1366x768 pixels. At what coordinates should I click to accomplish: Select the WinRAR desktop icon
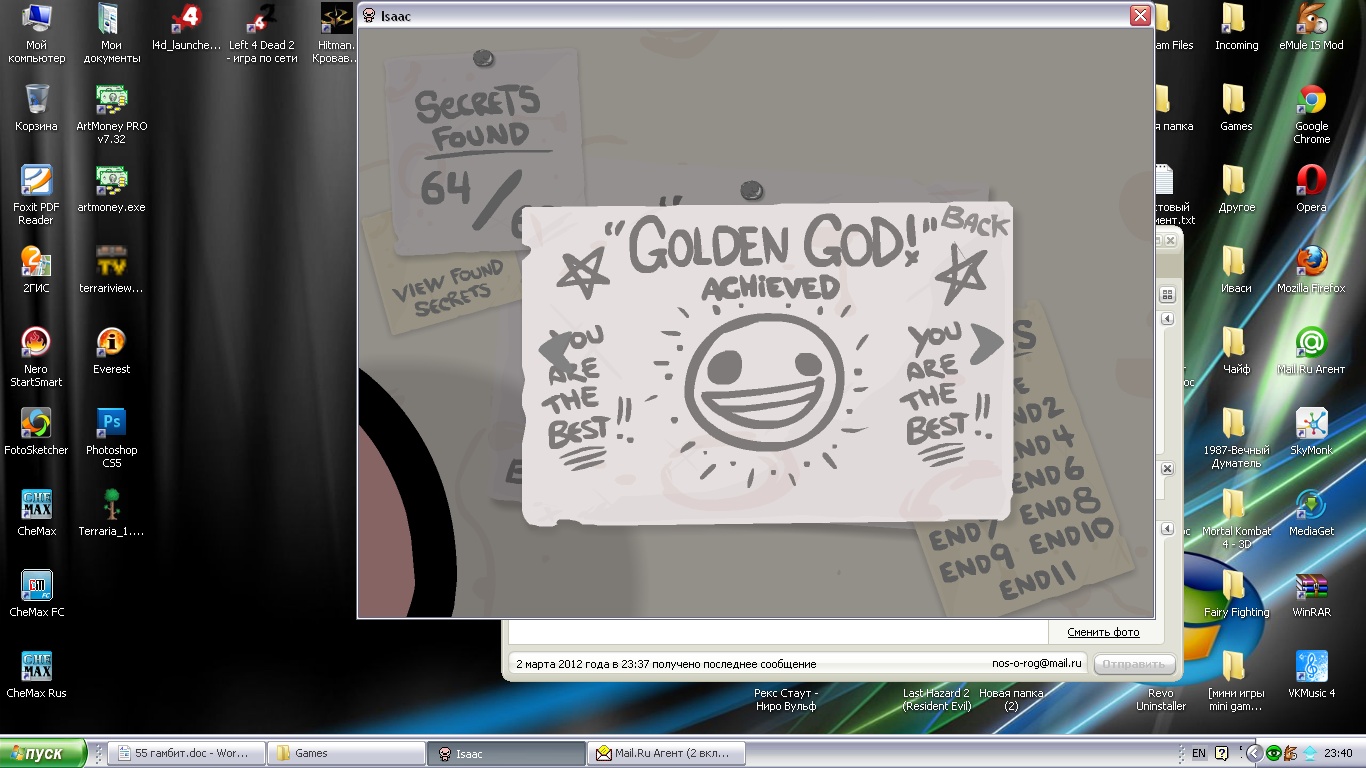[1311, 594]
